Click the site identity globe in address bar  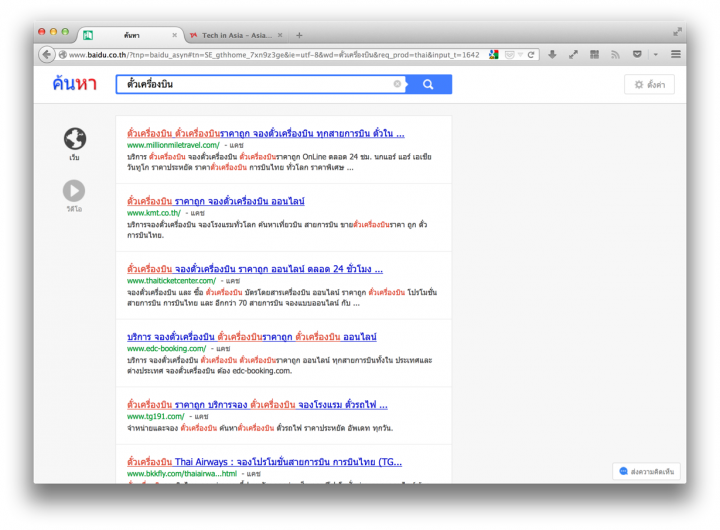62,55
